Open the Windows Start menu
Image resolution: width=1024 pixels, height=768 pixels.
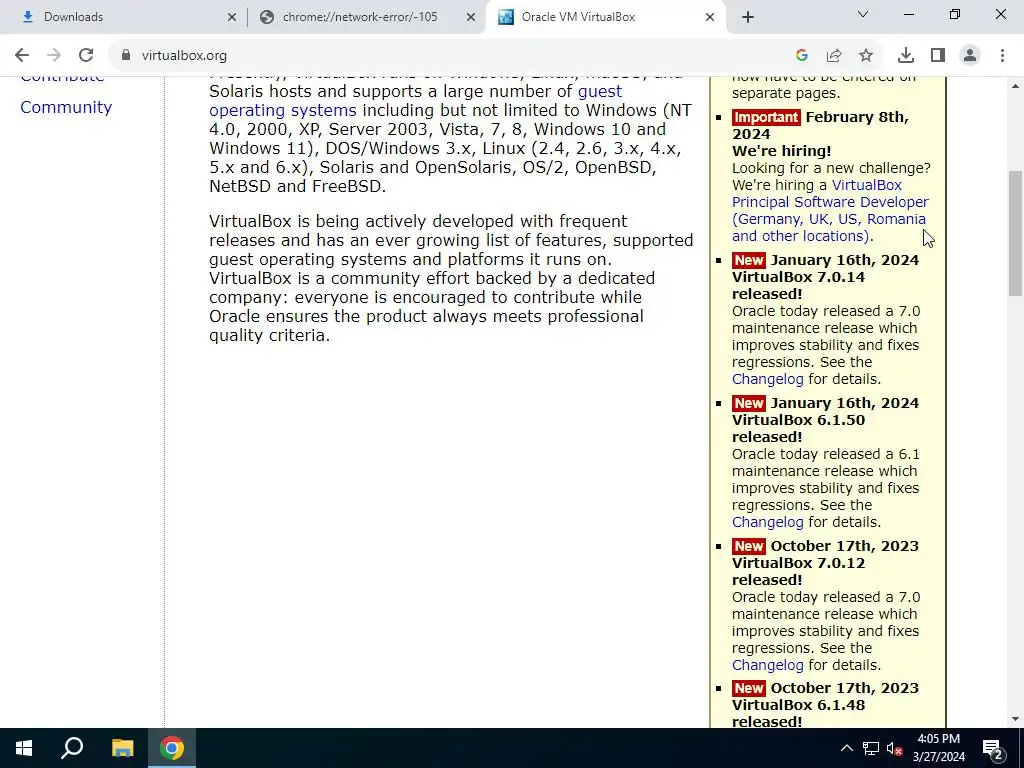click(x=24, y=748)
